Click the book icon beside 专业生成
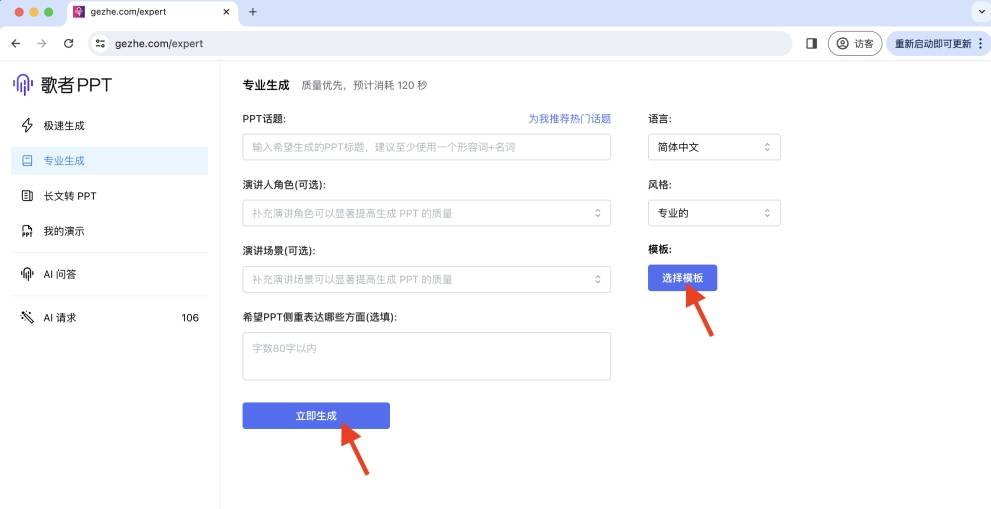This screenshot has height=509, width=991. (27, 161)
